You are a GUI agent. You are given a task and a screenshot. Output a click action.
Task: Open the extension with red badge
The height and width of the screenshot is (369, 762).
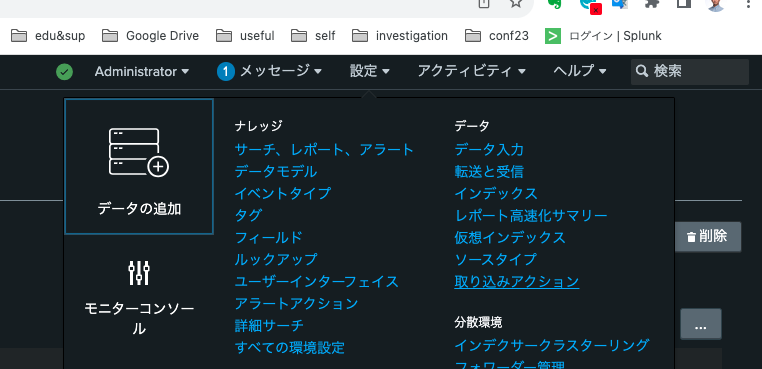tap(590, 5)
